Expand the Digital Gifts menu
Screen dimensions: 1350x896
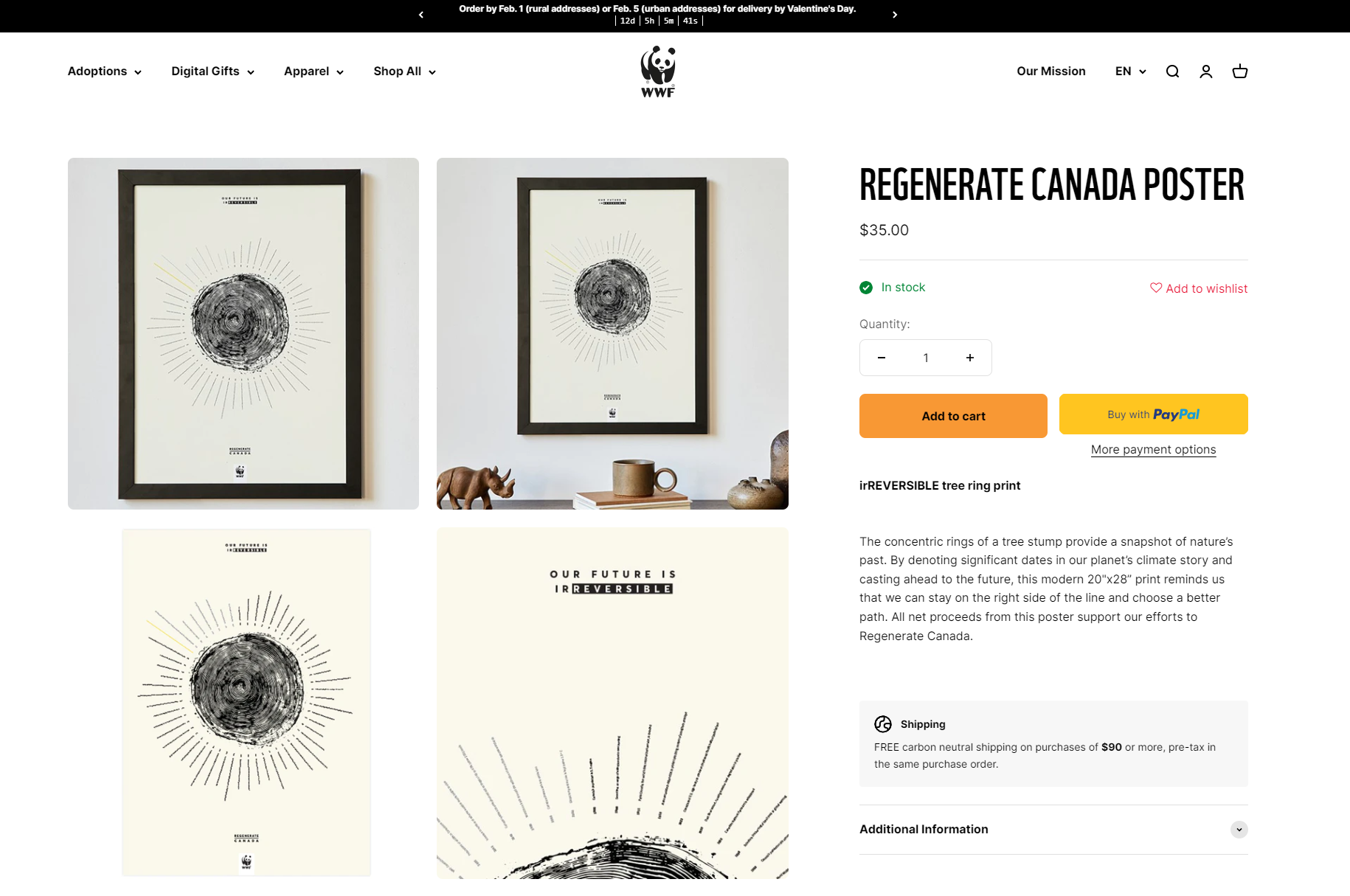(213, 72)
